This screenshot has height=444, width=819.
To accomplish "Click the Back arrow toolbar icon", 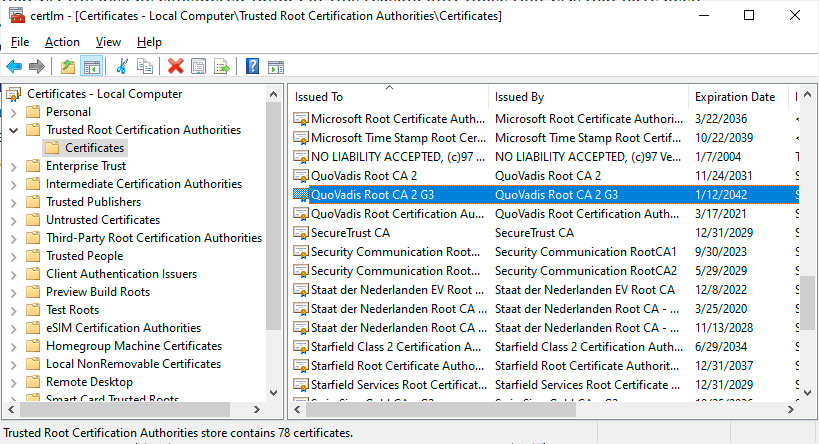I will (14, 66).
